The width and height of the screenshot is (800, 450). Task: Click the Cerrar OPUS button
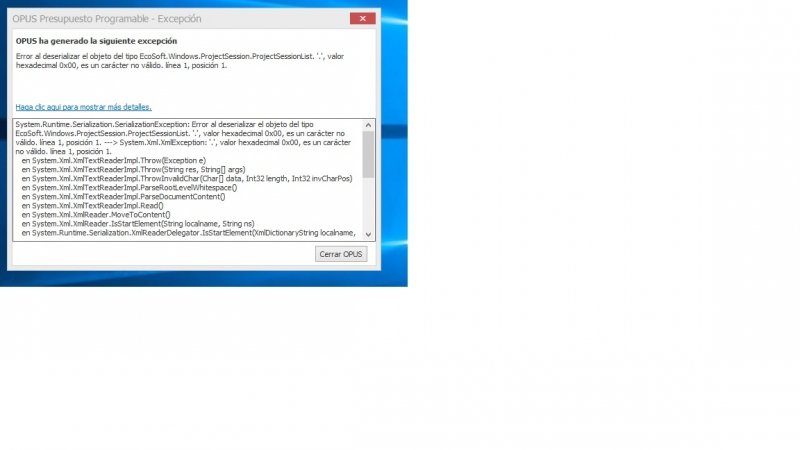point(342,254)
